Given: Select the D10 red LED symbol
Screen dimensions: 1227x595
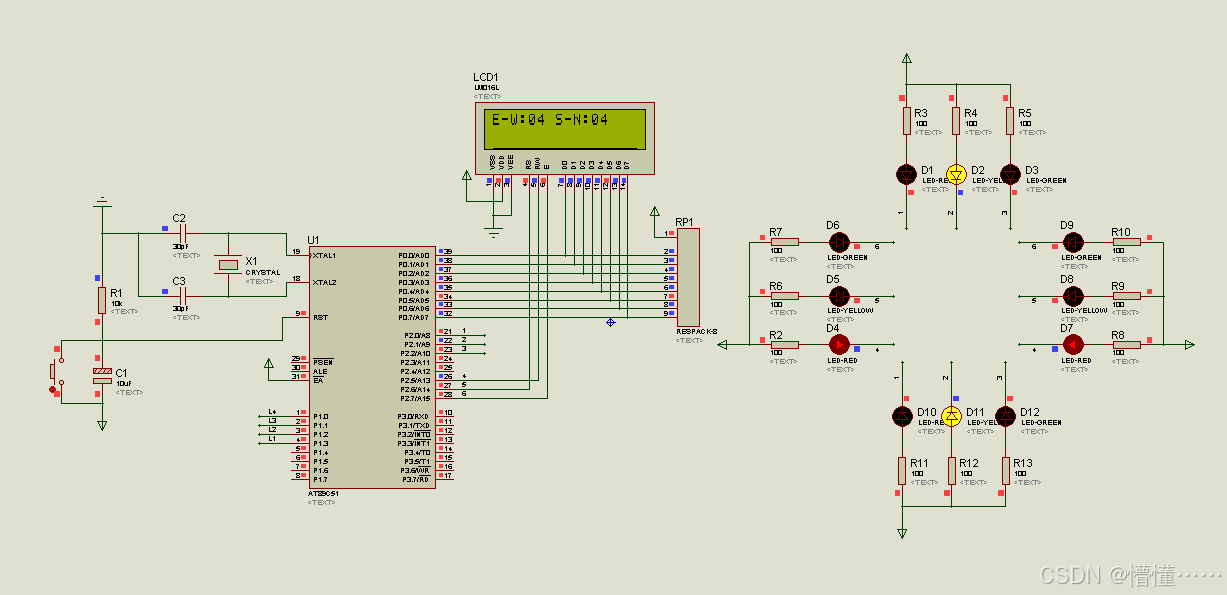Looking at the screenshot, I should 901,415.
